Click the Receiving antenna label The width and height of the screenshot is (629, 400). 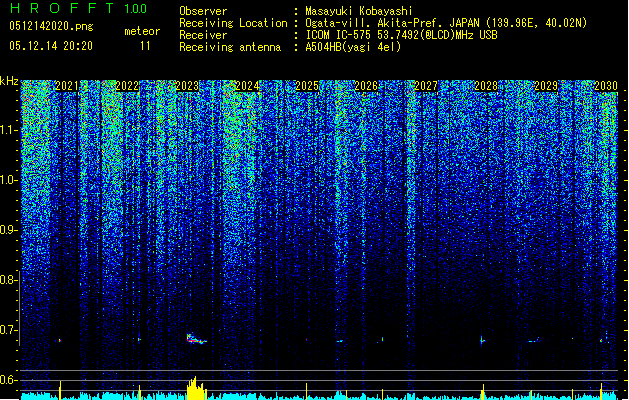coord(230,47)
